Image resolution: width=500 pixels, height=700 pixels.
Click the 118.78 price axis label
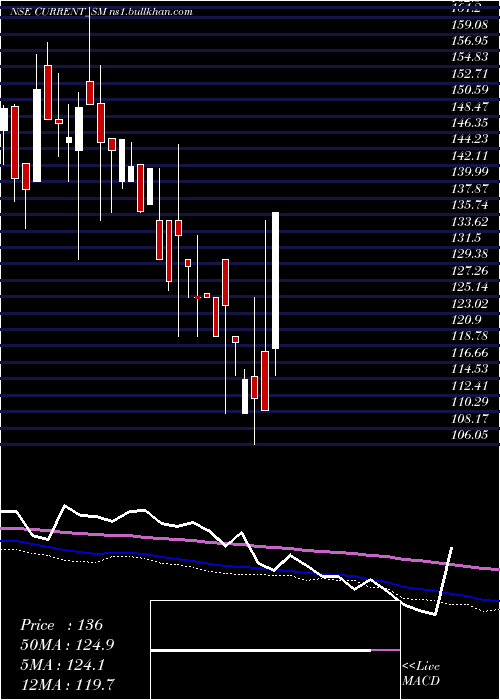coord(470,335)
